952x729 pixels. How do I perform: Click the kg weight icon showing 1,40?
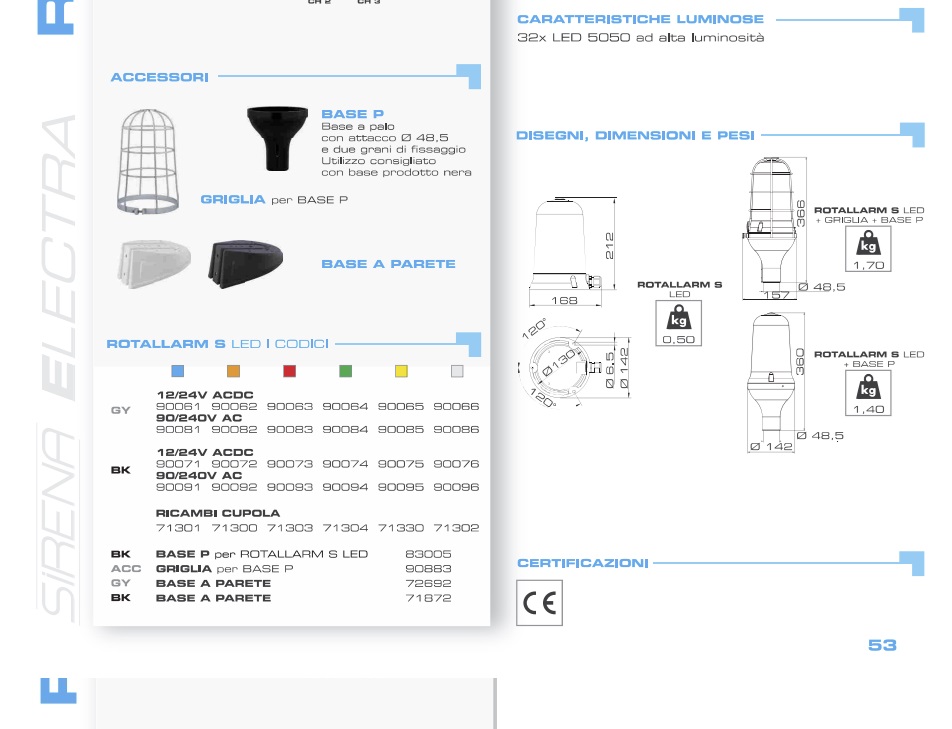tap(868, 393)
